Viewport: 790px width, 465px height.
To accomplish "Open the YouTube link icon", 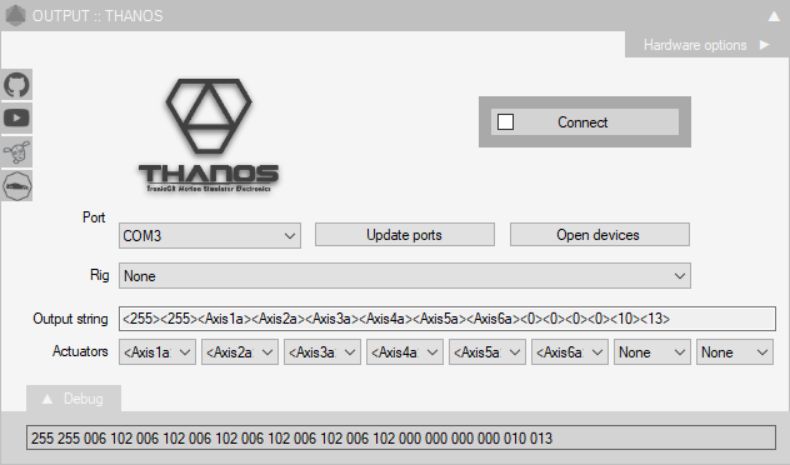I will tap(17, 118).
